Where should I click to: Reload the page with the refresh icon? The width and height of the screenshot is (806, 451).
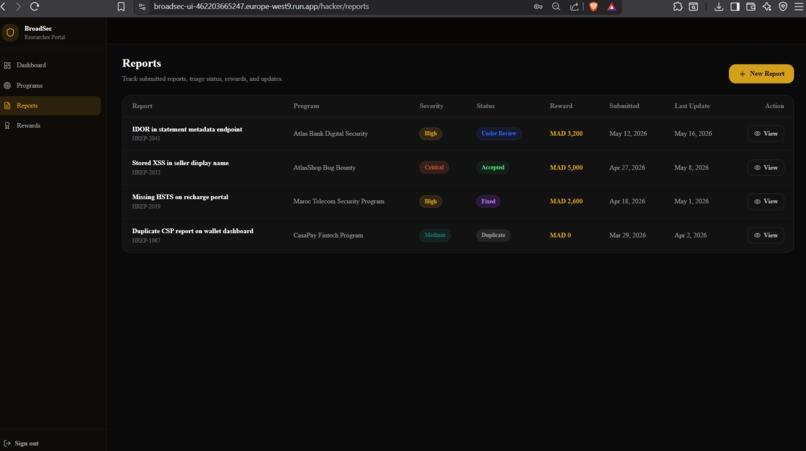click(x=34, y=7)
